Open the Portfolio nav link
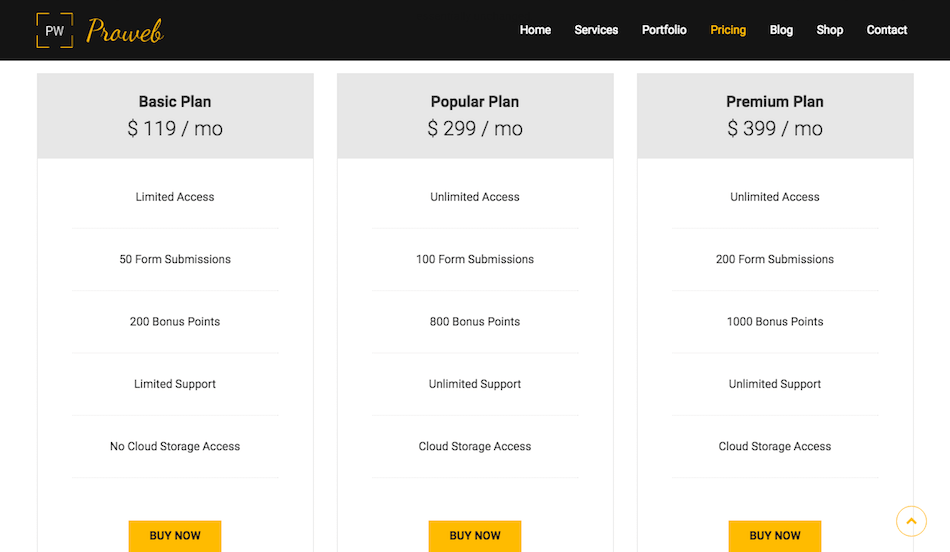 click(664, 30)
